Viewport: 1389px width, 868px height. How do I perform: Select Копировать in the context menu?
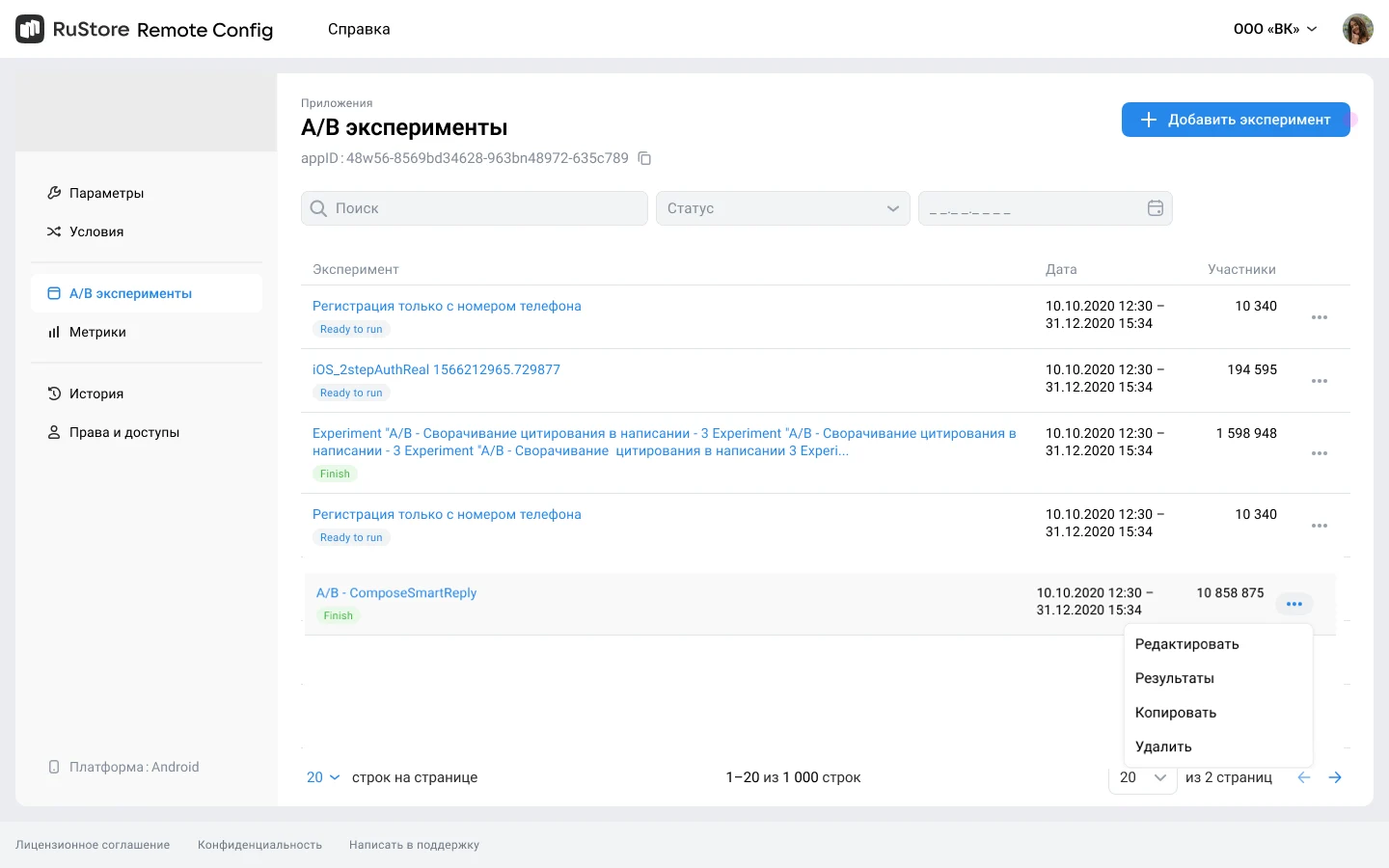click(x=1175, y=713)
